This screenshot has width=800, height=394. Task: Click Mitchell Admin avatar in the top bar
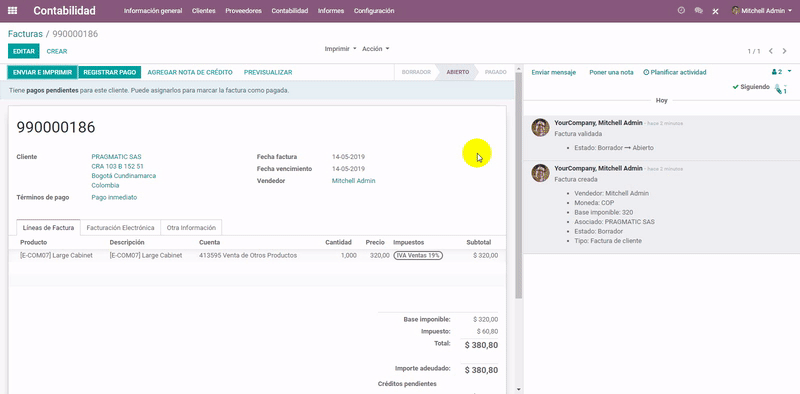point(735,11)
